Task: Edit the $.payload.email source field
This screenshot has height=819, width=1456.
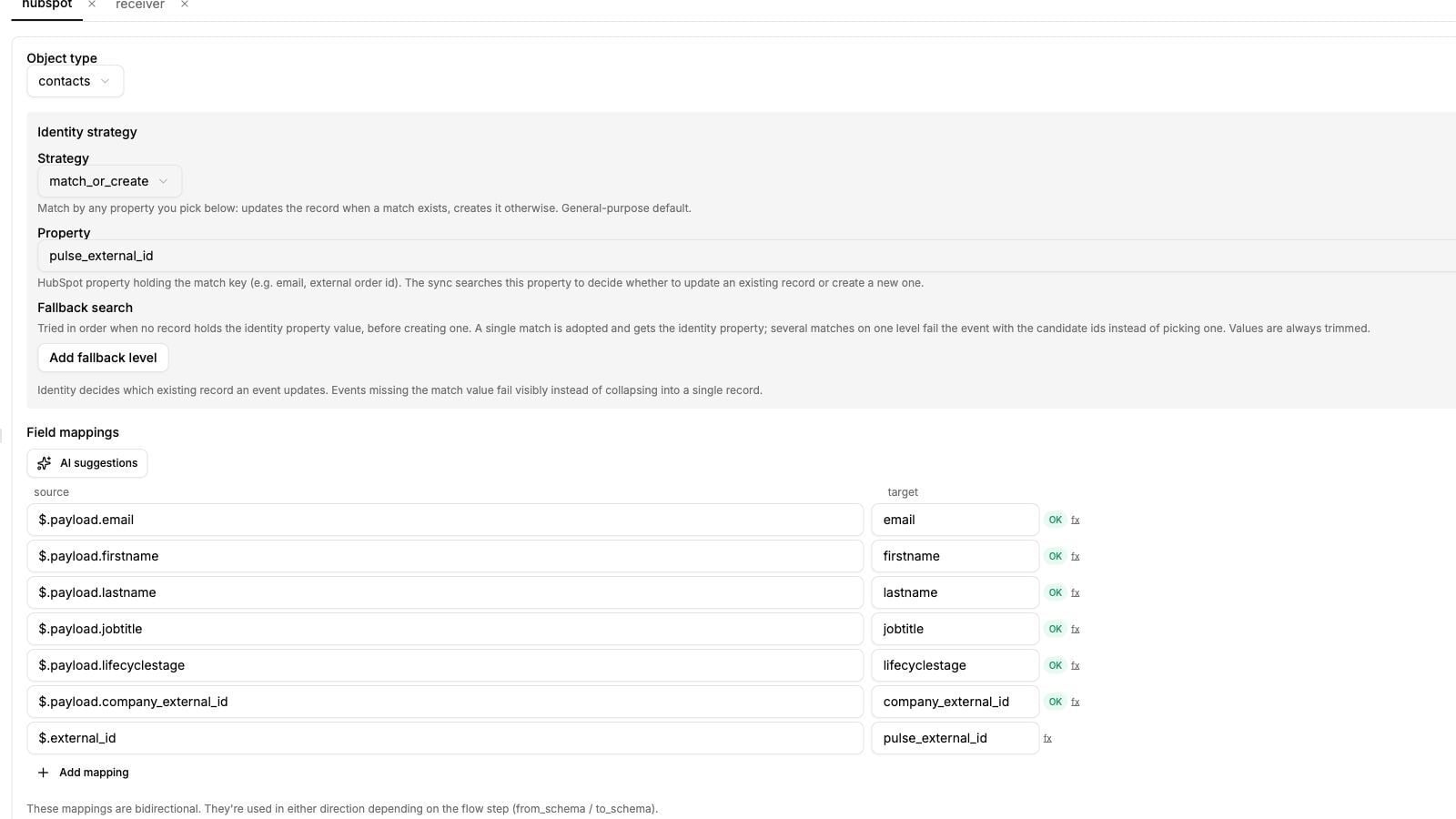Action: (x=445, y=520)
